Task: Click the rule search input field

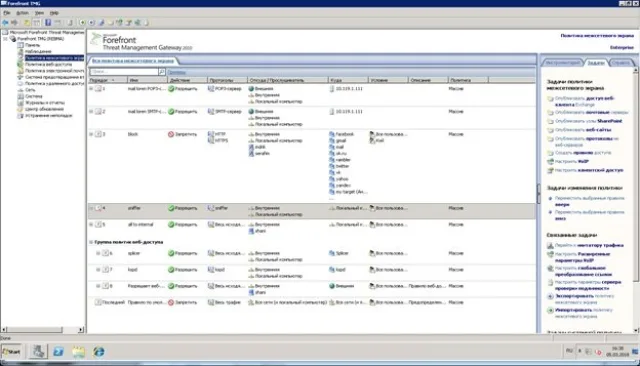Action: (124, 72)
